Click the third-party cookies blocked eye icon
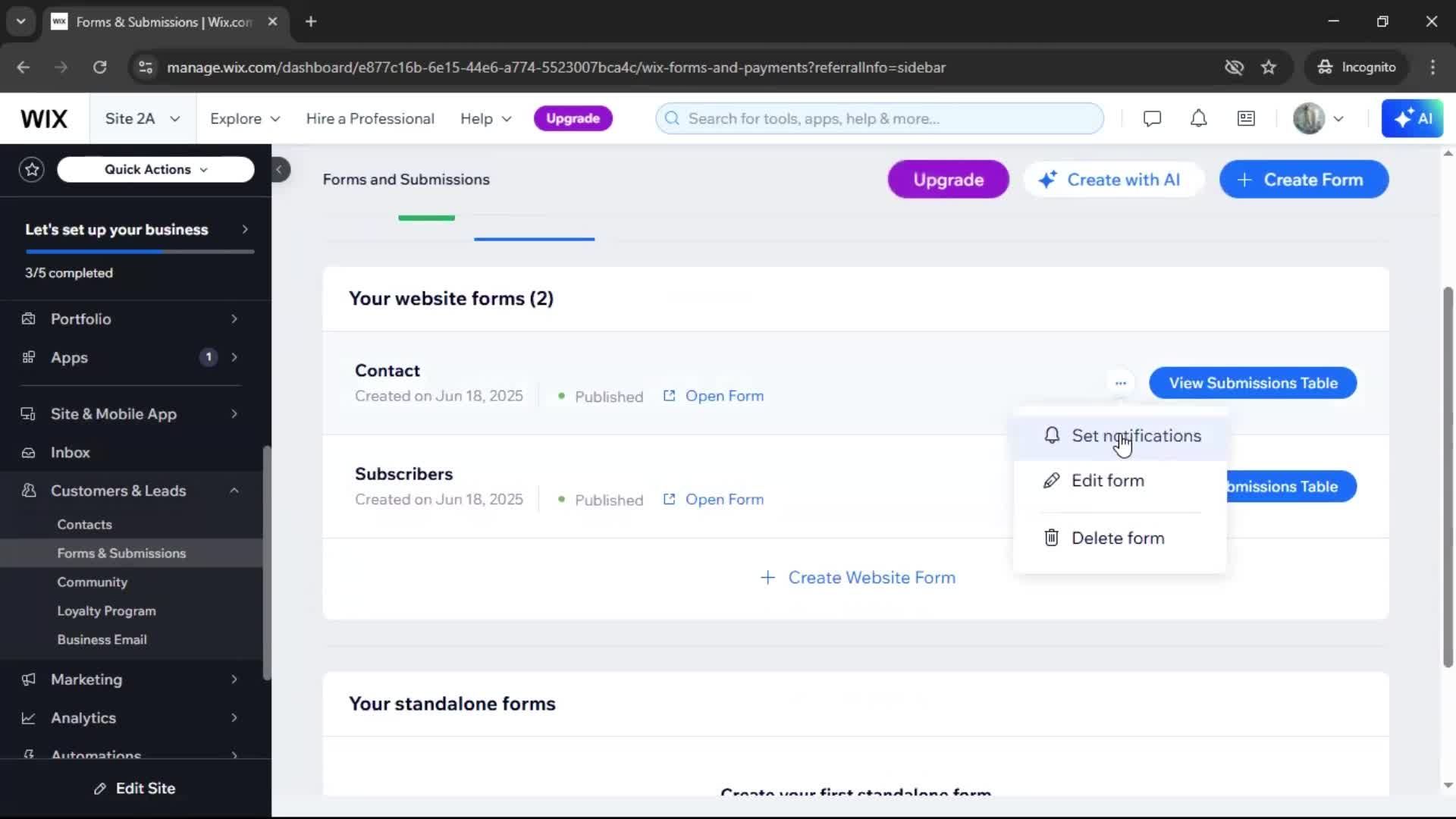Screen dimensions: 1456x819 click(1234, 67)
